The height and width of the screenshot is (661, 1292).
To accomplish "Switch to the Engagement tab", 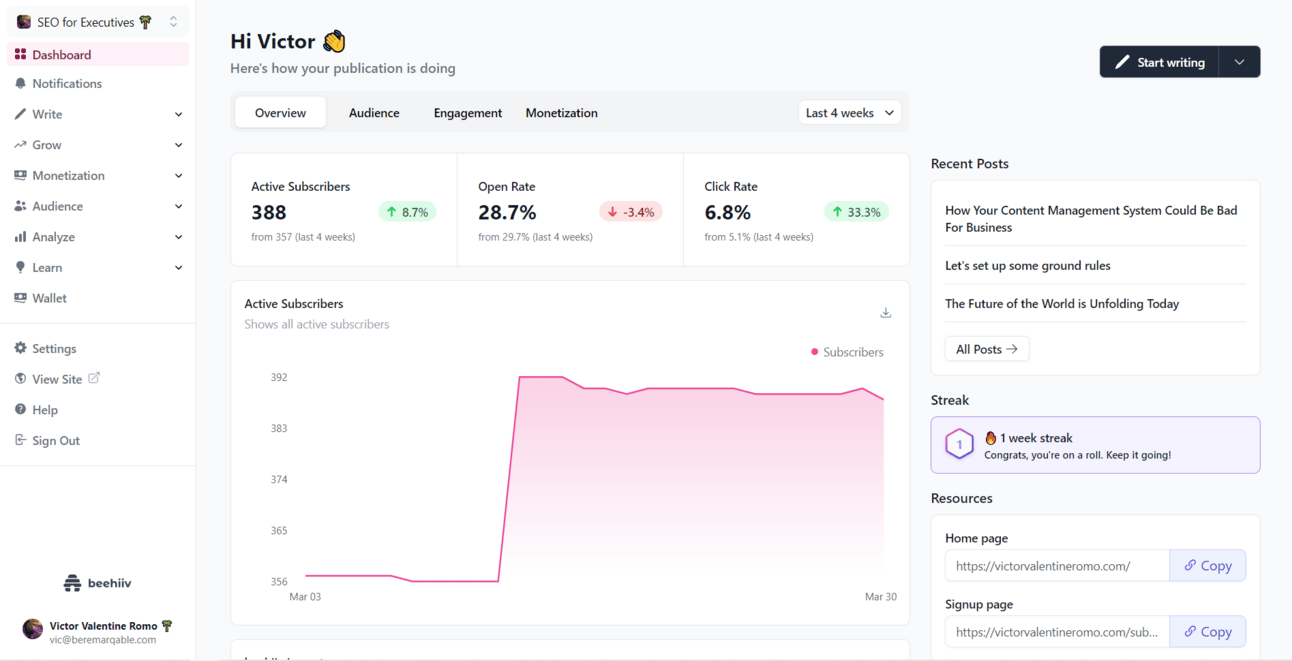I will (x=467, y=113).
